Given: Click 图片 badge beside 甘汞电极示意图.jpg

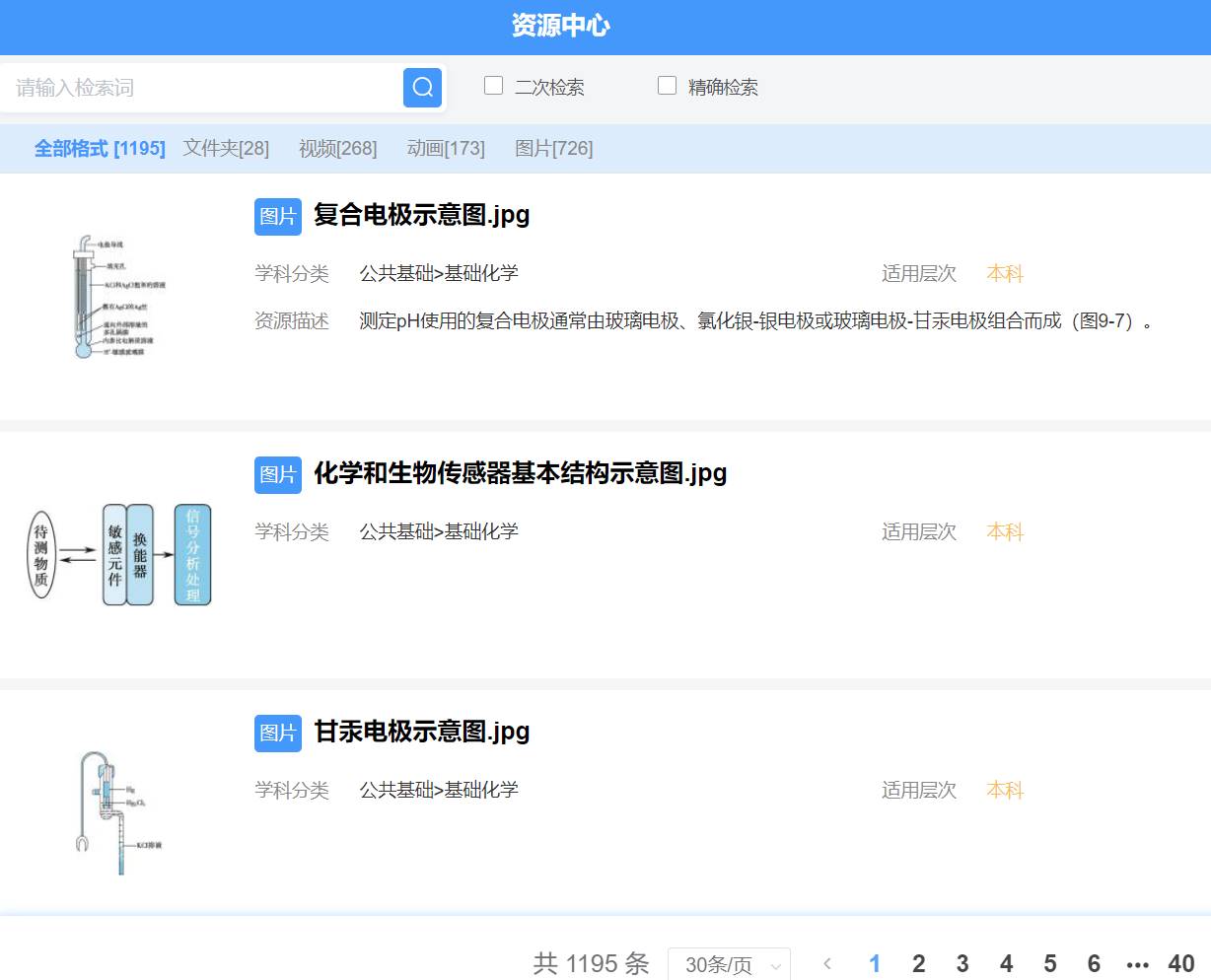Looking at the screenshot, I should 278,733.
